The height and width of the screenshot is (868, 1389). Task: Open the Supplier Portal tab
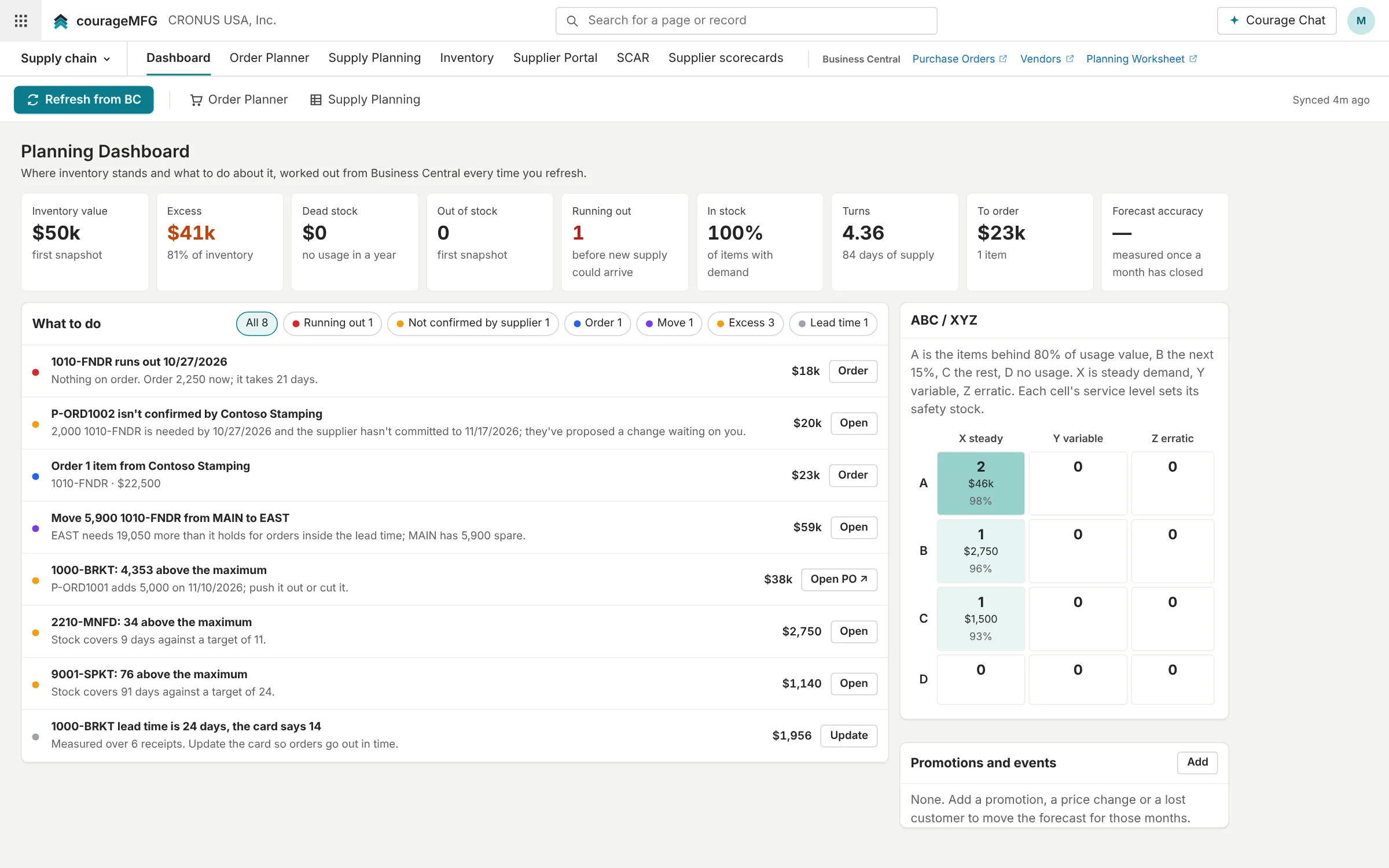(x=555, y=58)
